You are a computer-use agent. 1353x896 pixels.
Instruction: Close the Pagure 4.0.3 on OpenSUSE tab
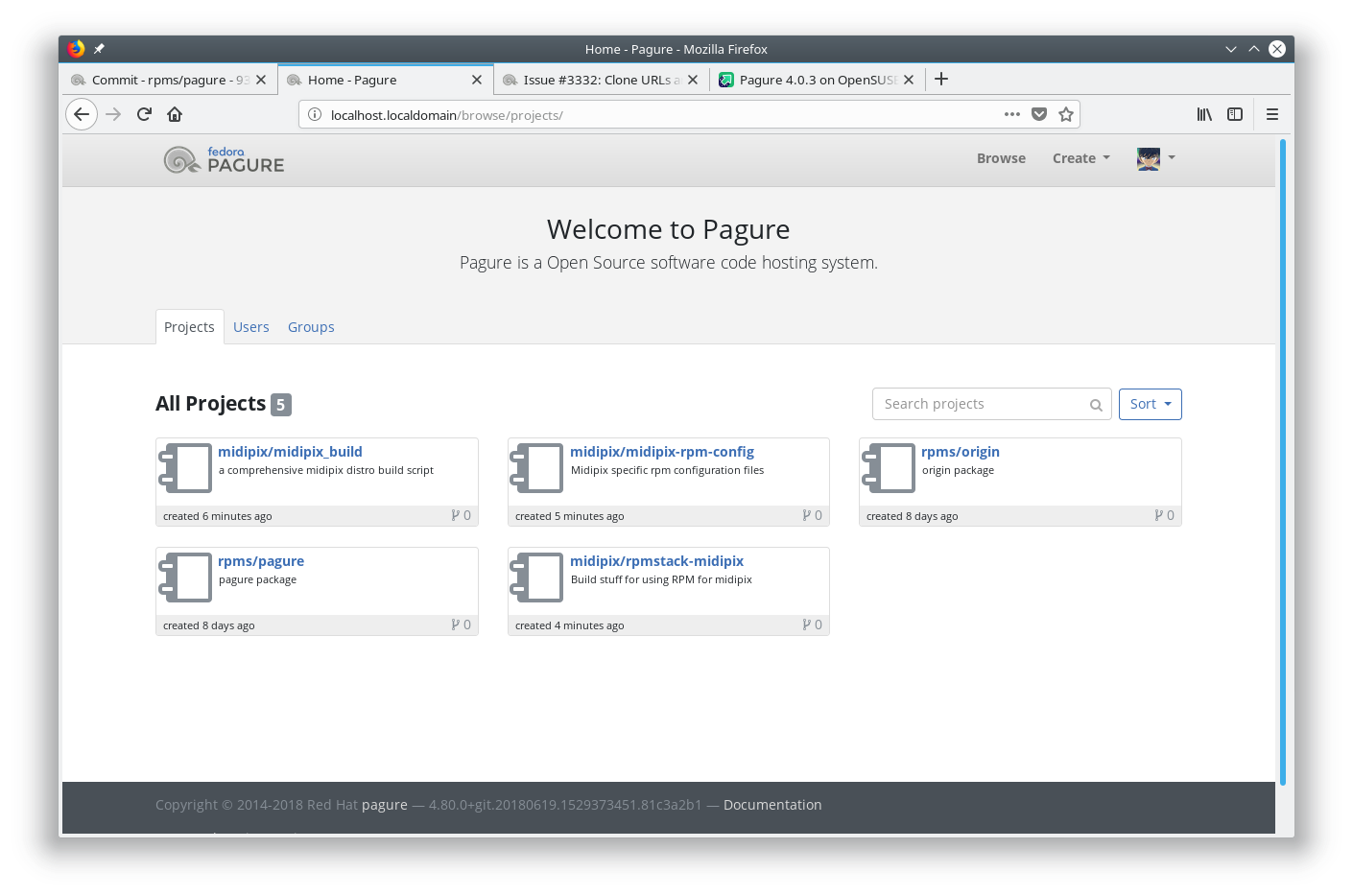909,80
